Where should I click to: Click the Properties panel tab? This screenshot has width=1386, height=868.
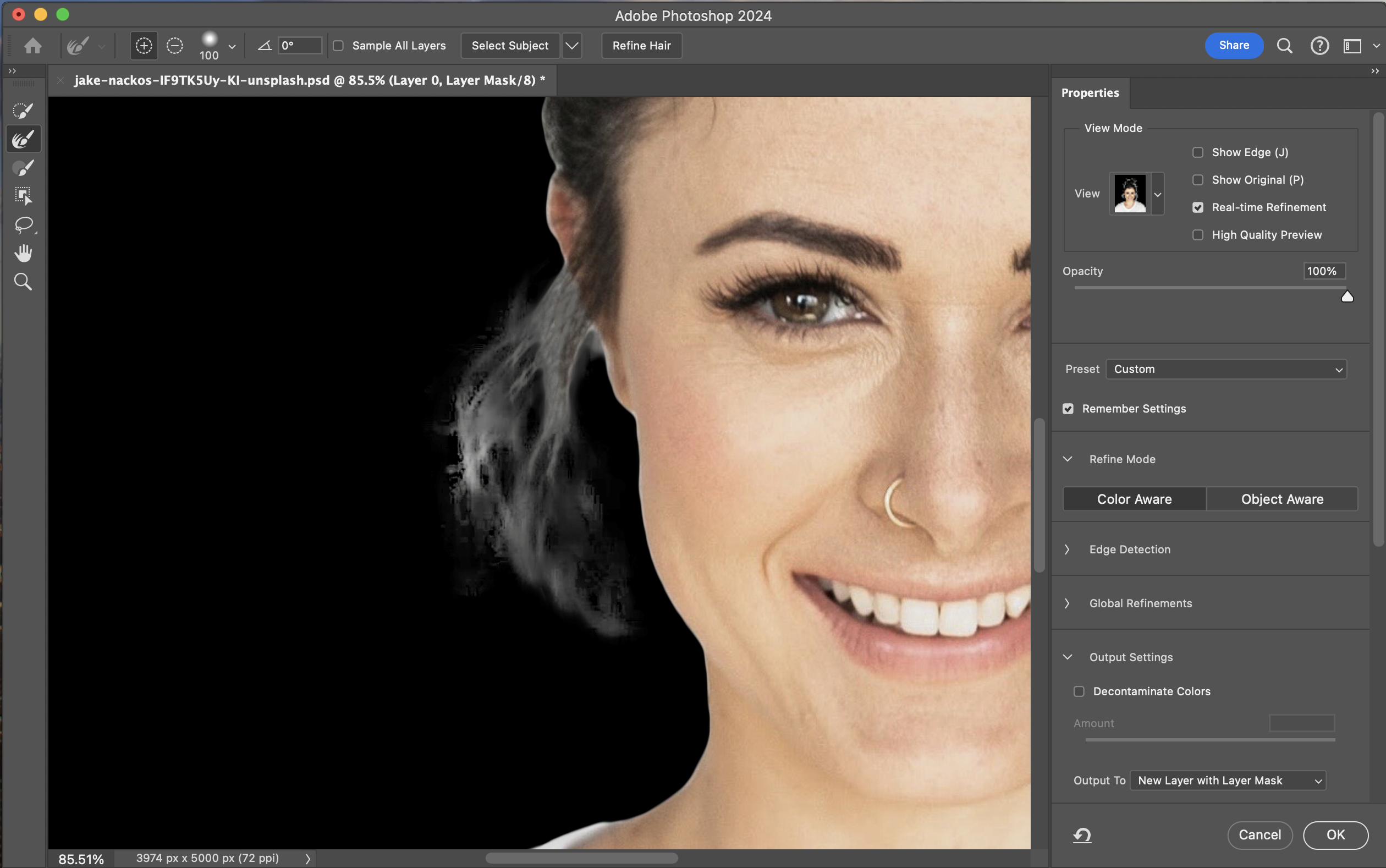click(x=1090, y=93)
